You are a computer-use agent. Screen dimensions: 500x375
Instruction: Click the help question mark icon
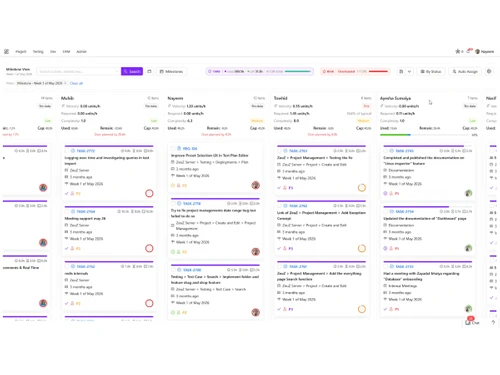tap(493, 322)
